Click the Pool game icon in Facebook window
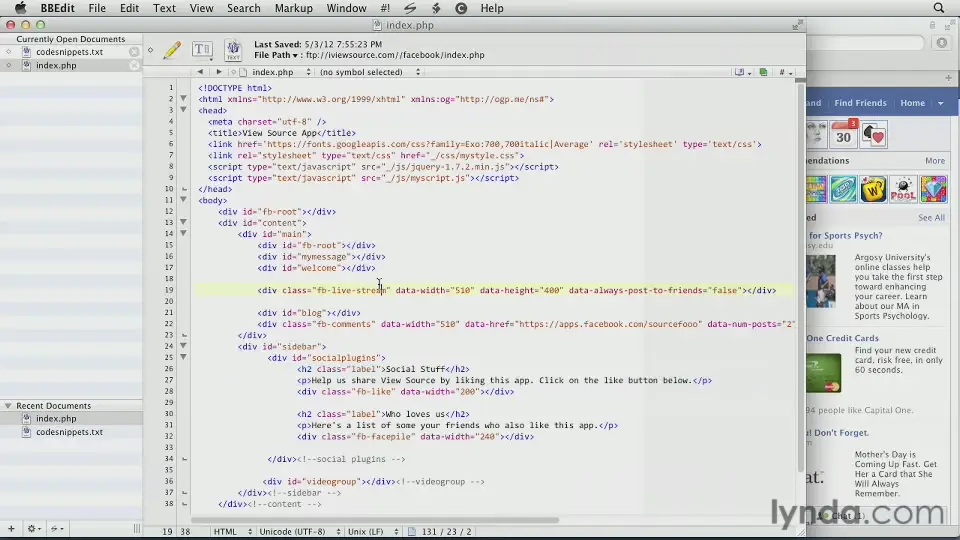 point(903,189)
